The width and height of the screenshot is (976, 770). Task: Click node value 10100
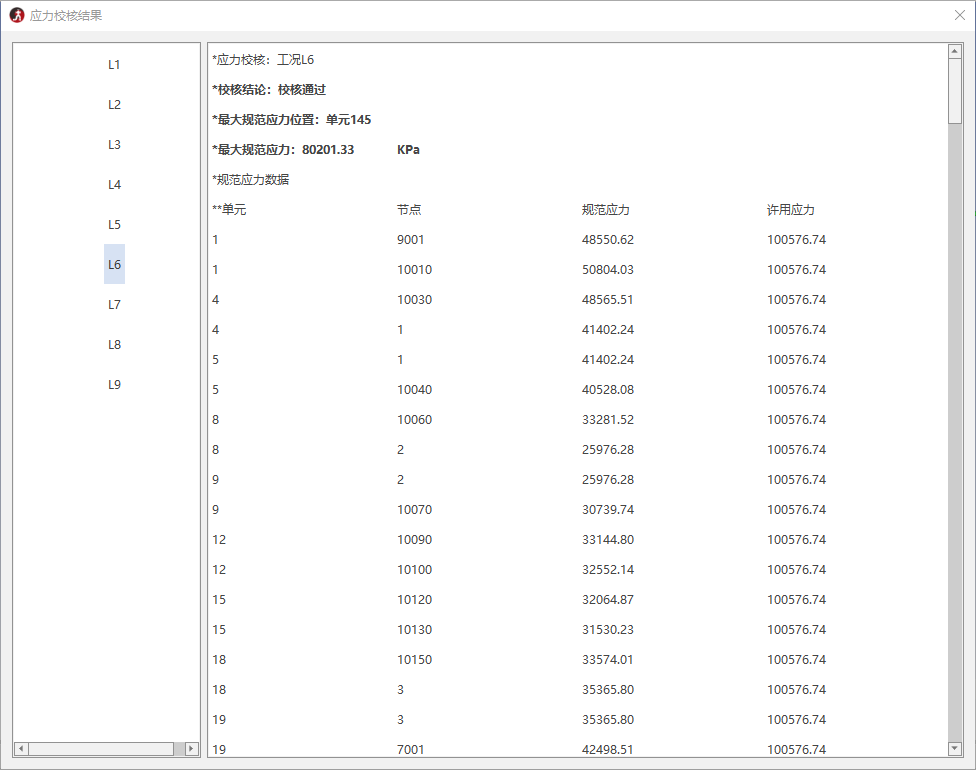pyautogui.click(x=415, y=570)
